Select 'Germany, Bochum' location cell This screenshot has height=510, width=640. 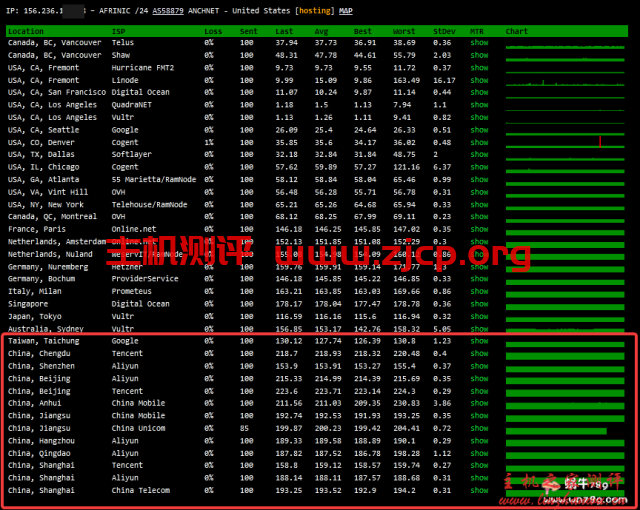(x=42, y=279)
